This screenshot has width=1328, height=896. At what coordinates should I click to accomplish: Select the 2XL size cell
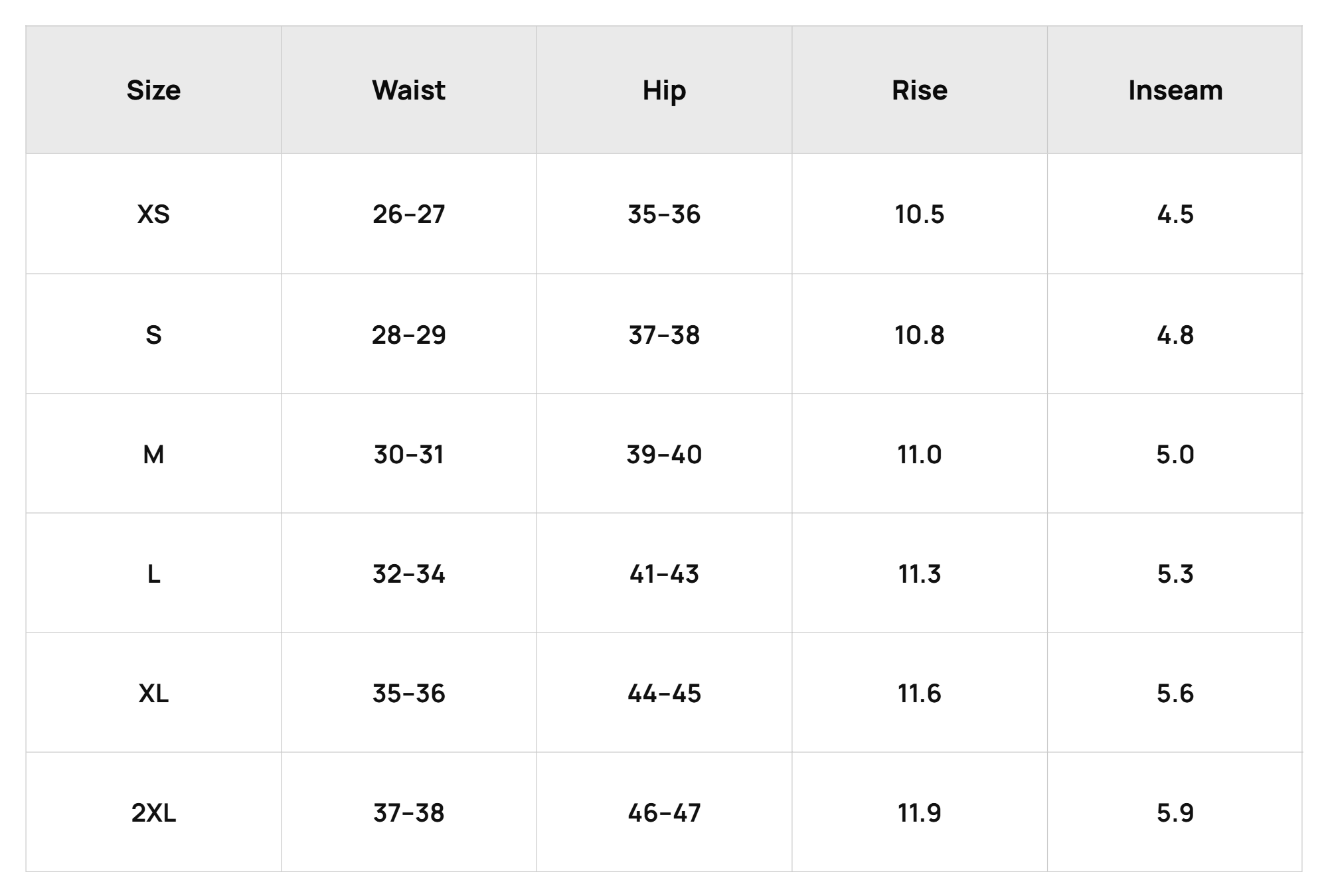[x=153, y=812]
